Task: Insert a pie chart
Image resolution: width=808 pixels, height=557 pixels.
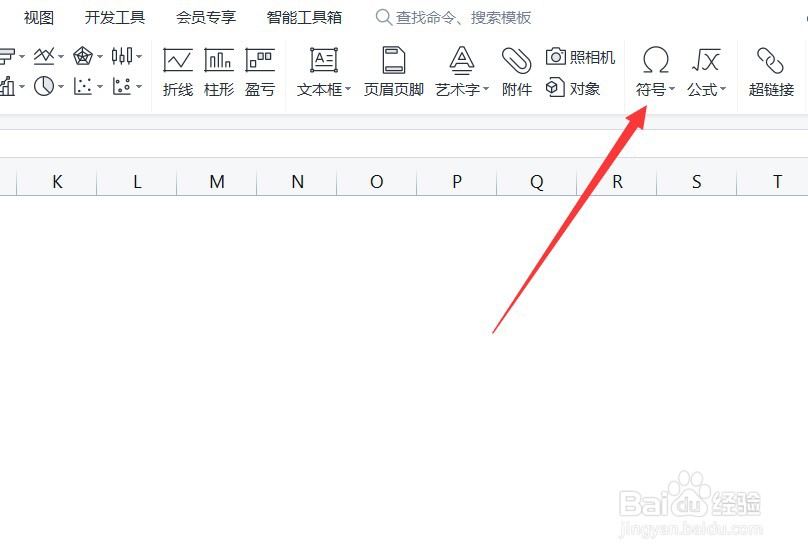Action: point(44,86)
